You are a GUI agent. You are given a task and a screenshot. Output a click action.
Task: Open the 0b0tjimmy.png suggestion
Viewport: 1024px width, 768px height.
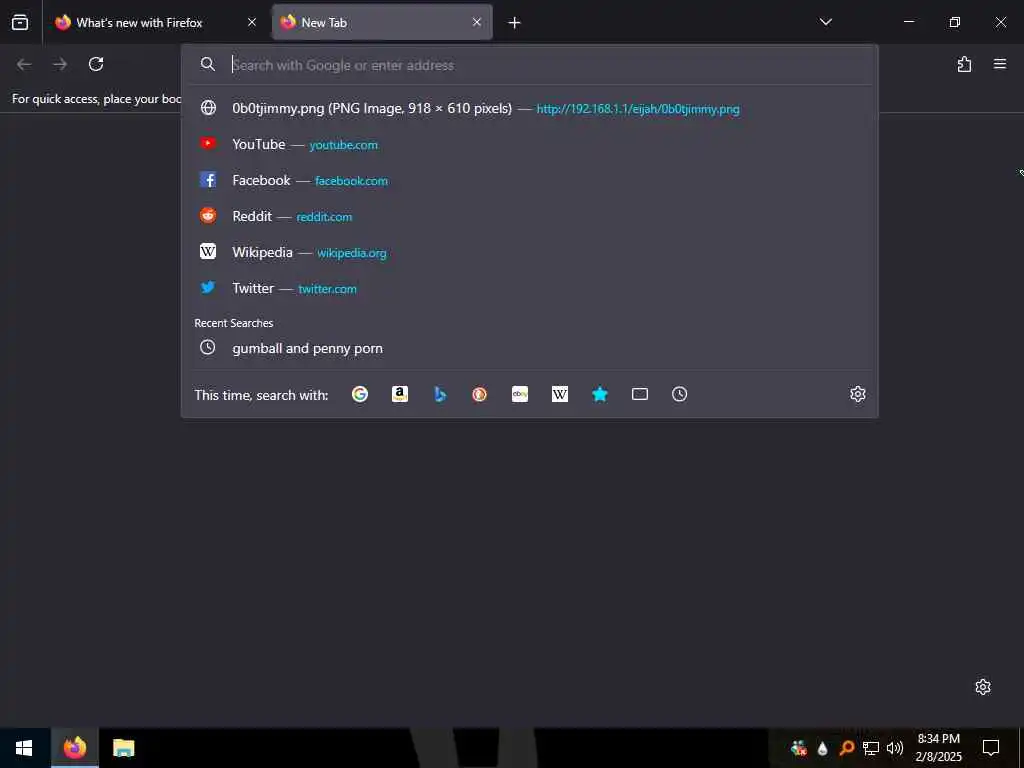click(x=530, y=108)
